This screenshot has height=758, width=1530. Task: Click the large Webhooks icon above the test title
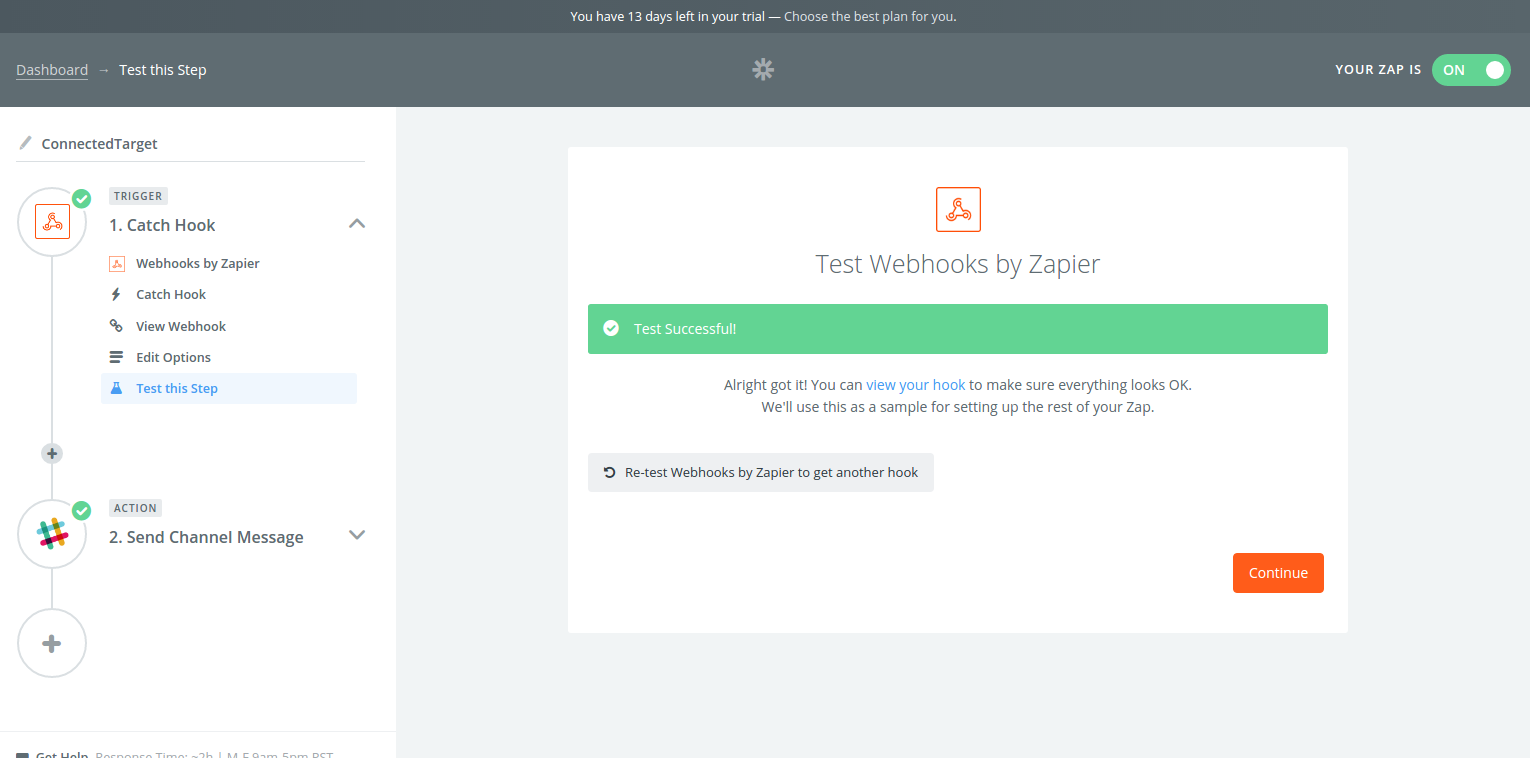click(x=958, y=209)
